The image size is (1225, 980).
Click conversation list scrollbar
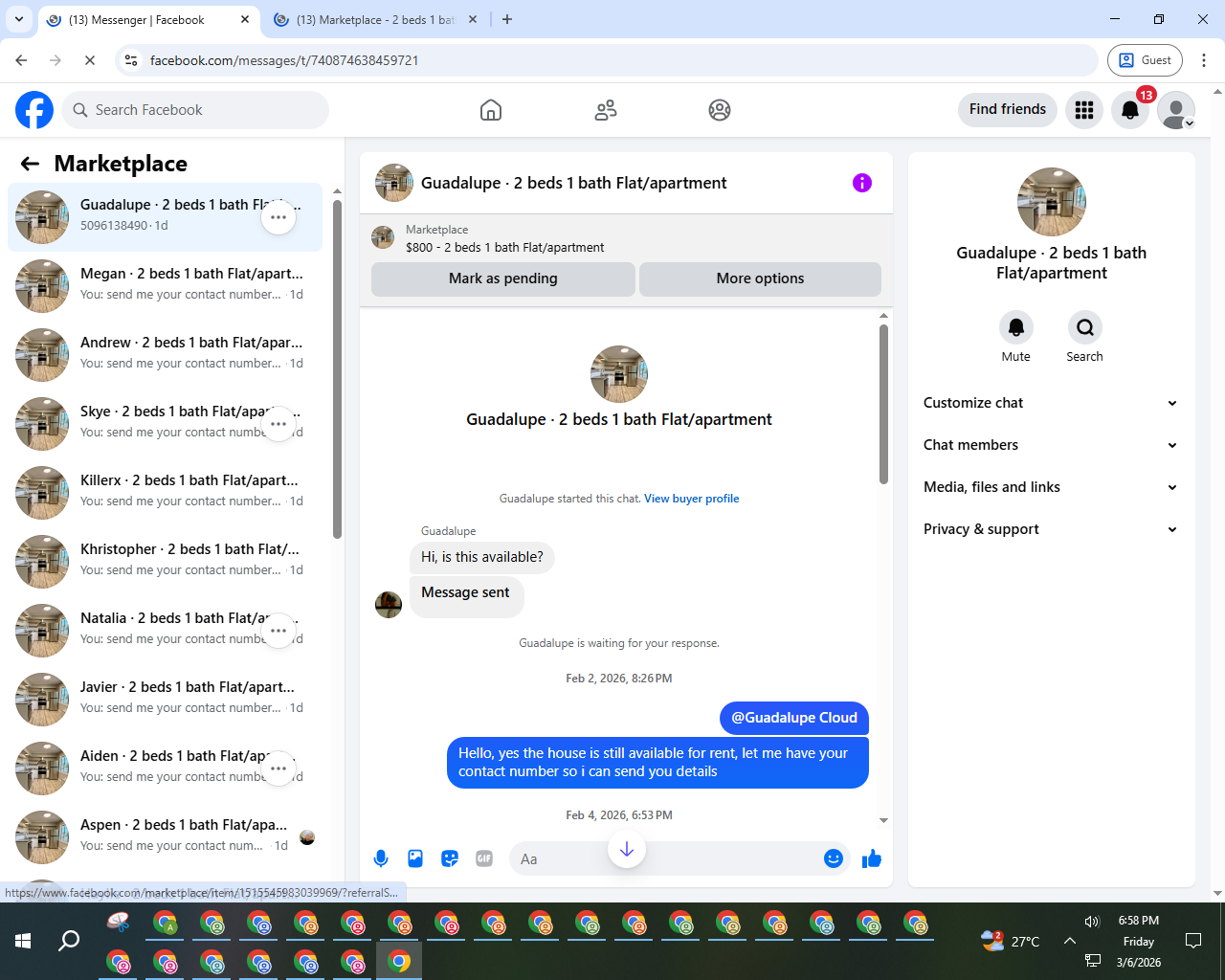point(337,368)
